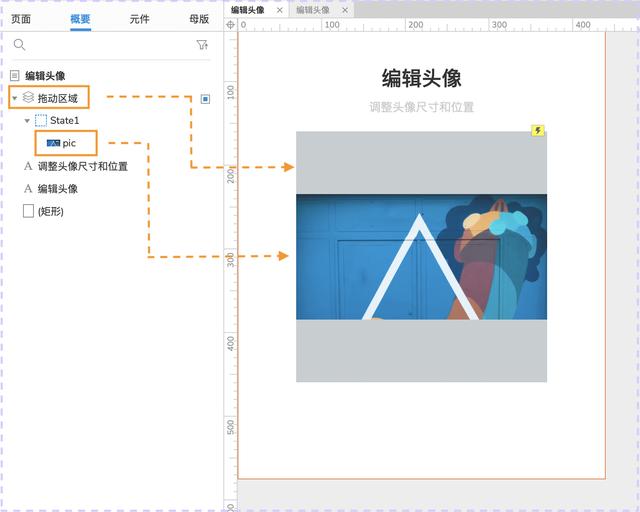
Task: Select the (矩形) outline item
Action: click(x=51, y=211)
